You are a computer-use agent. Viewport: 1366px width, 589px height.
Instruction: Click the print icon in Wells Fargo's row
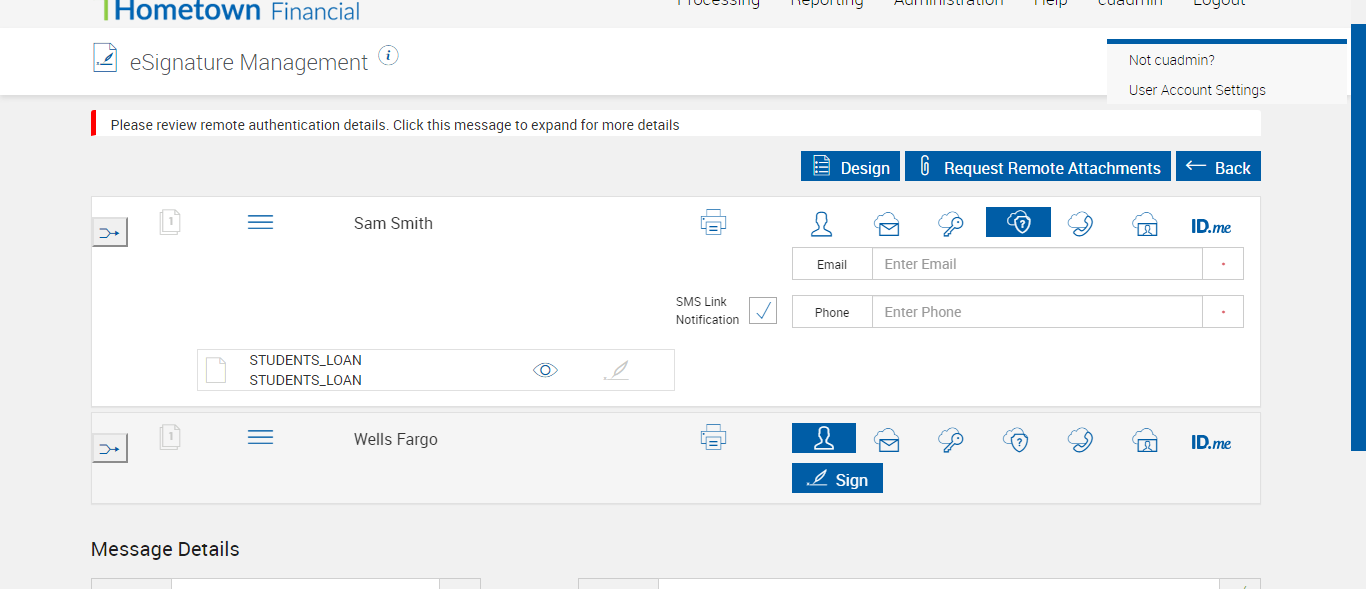pos(713,438)
